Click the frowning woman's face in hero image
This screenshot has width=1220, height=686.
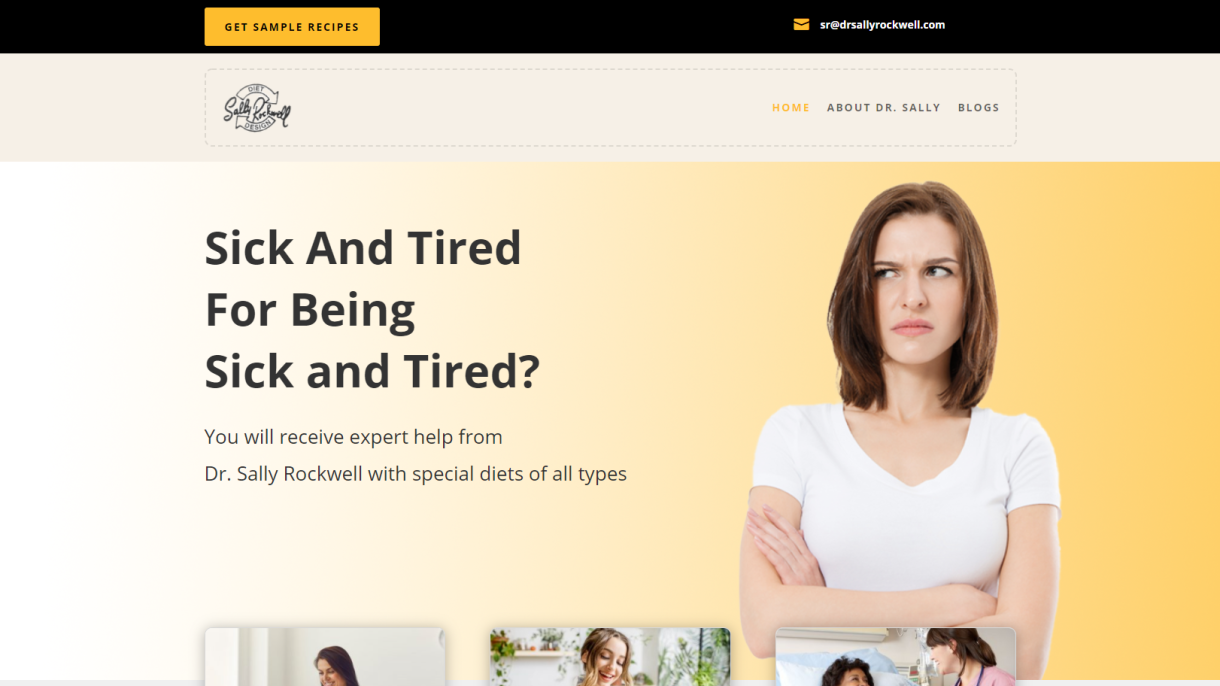click(912, 285)
